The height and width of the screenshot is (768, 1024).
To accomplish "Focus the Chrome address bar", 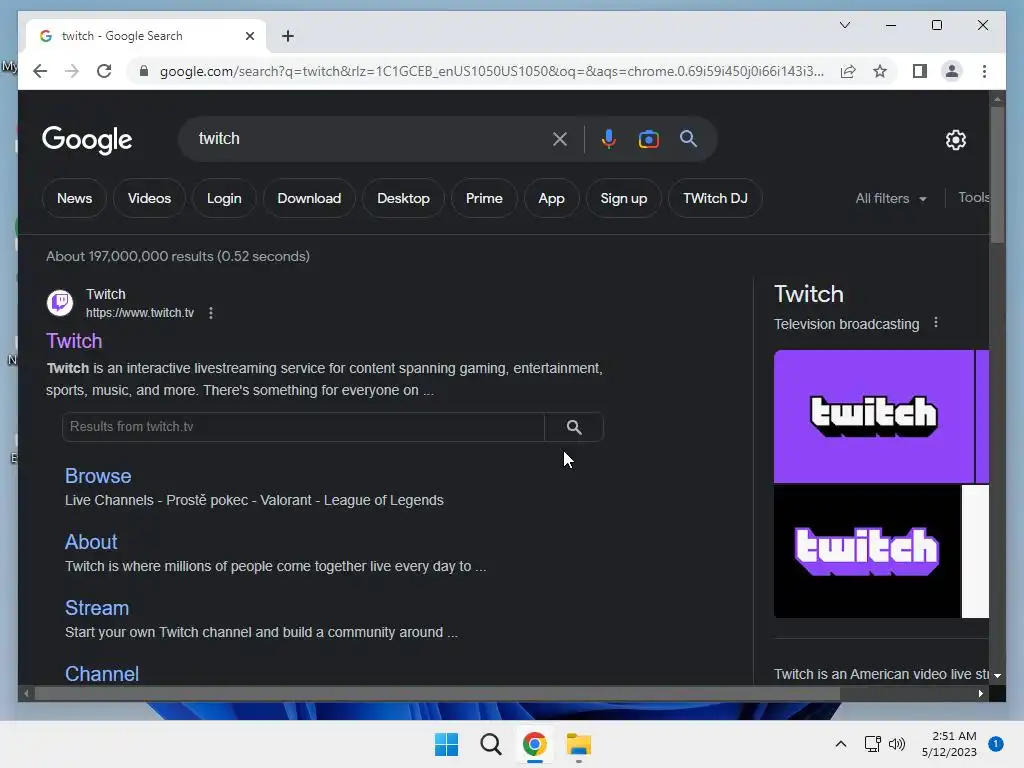I will 491,71.
